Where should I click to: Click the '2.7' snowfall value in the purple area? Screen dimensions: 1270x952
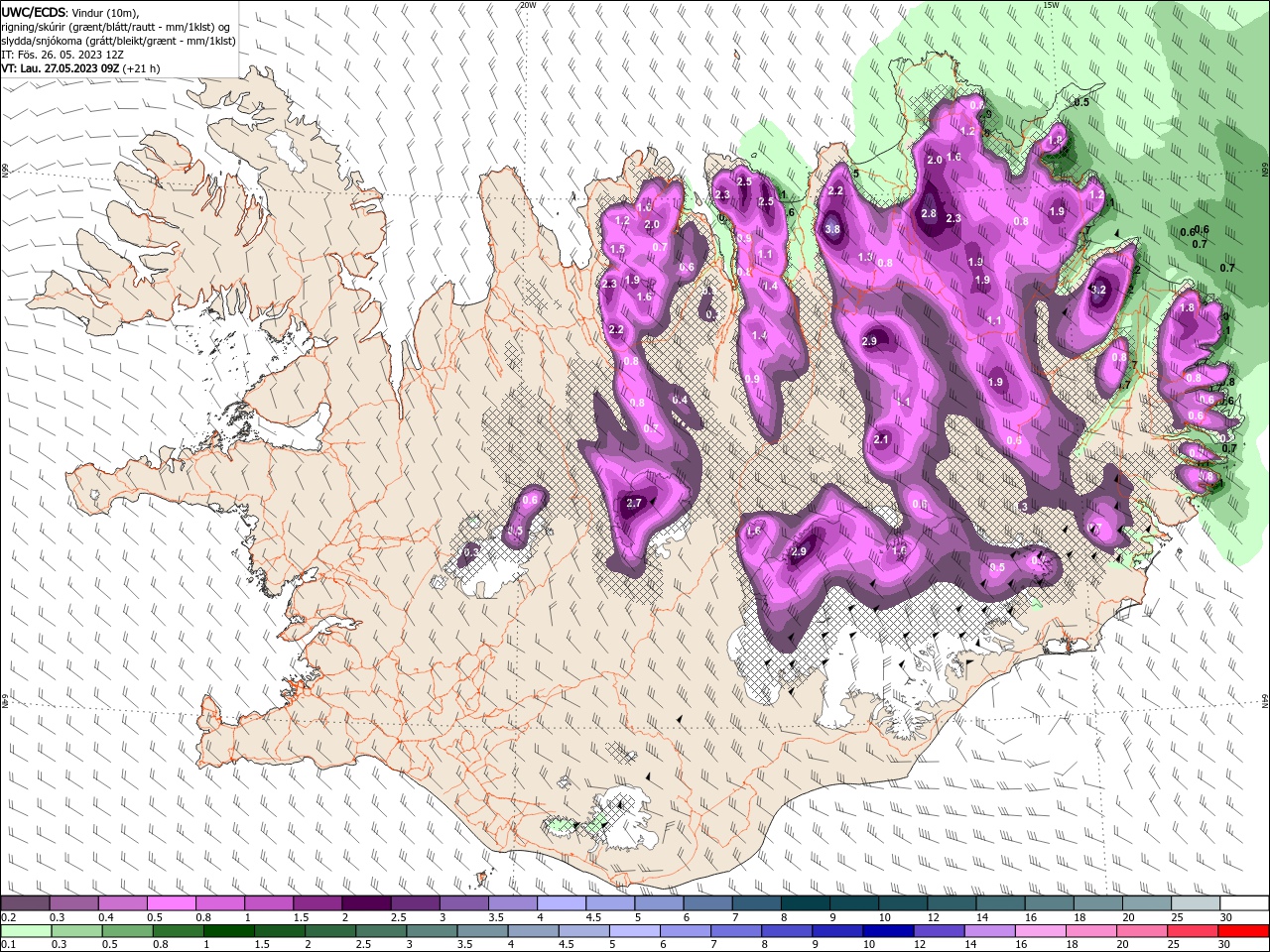click(x=635, y=504)
